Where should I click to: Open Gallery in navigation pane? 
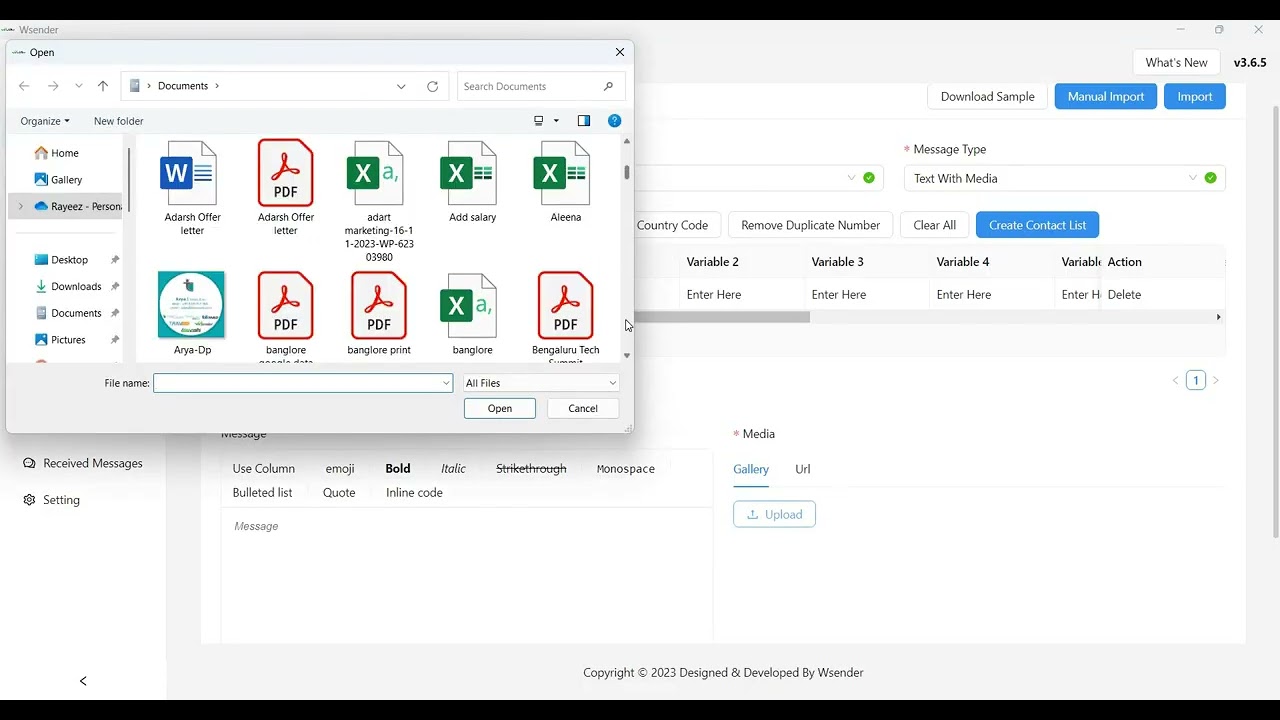click(58, 180)
